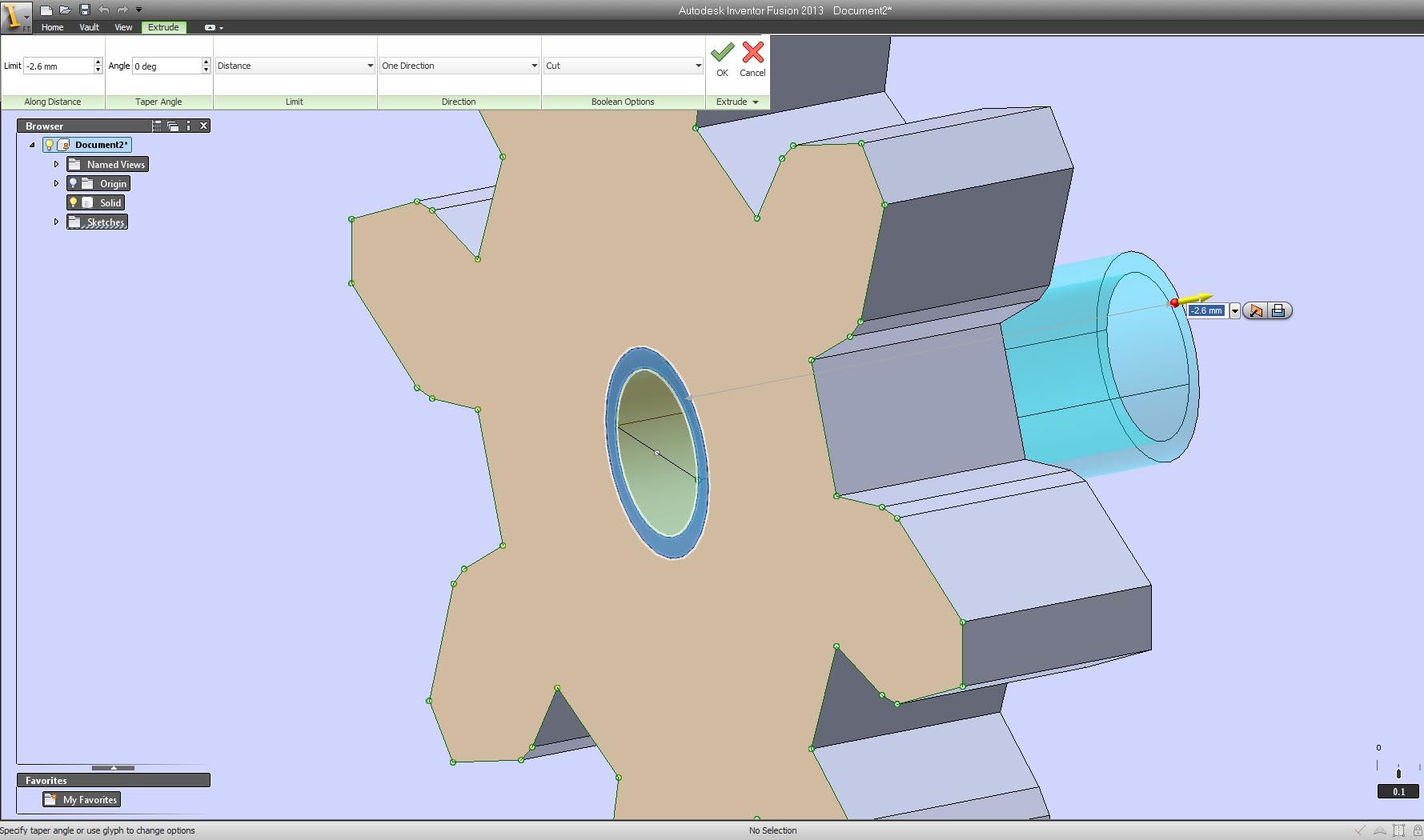Switch to the Home ribbon tab
Viewport: 1424px width, 840px height.
click(51, 26)
